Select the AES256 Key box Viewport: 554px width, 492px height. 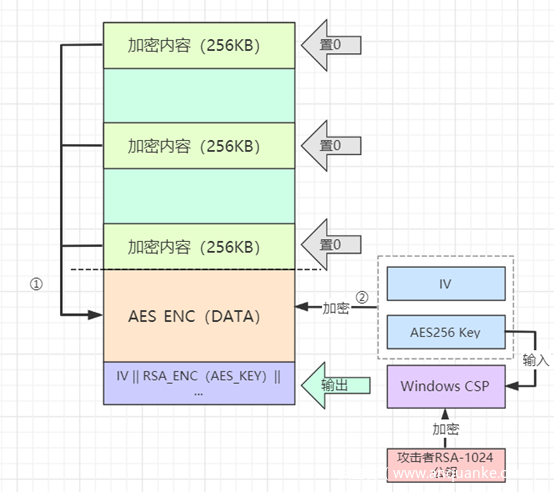[446, 332]
